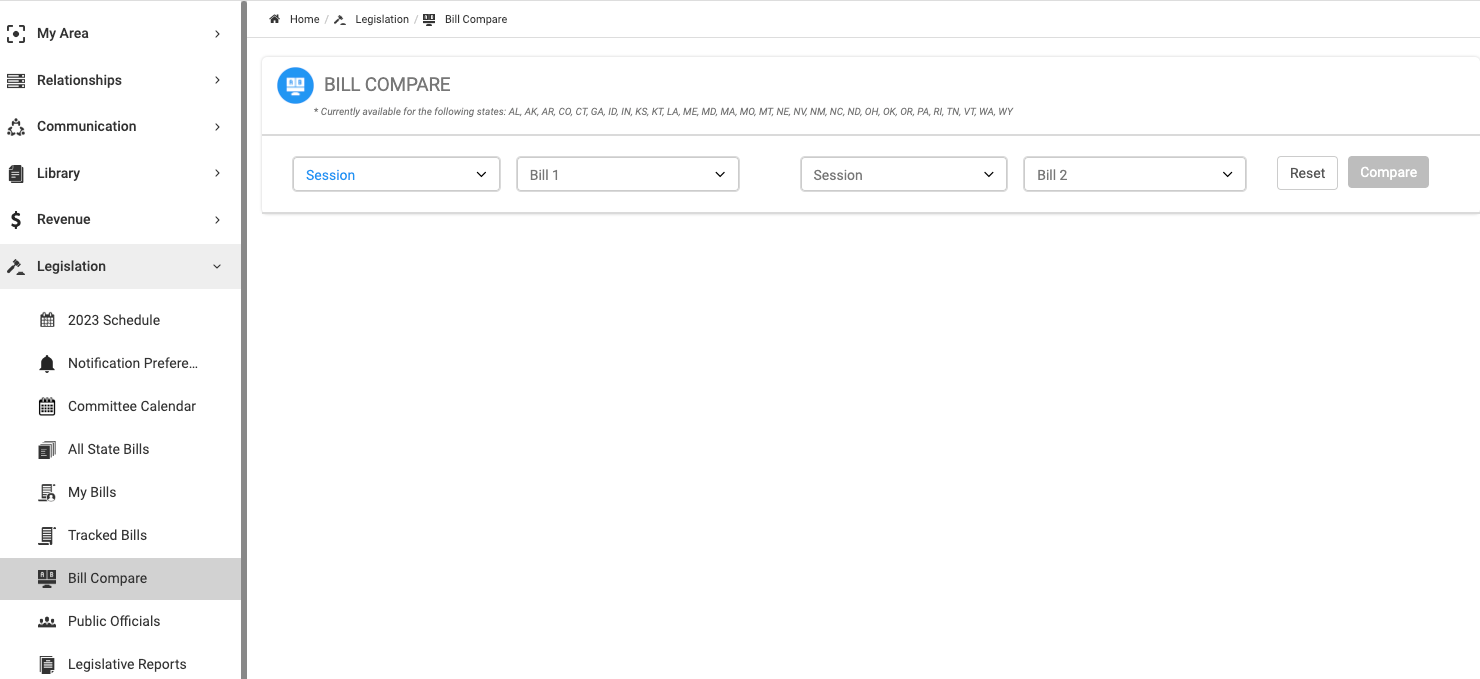Collapse the Legislation menu chevron
Viewport: 1480px width, 679px height.
pos(218,267)
